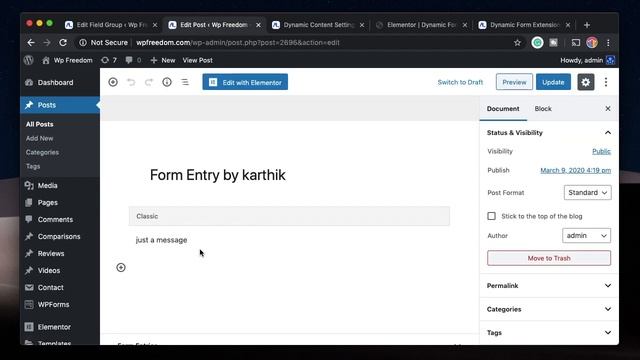Undo the last editor change
The height and width of the screenshot is (360, 640).
tap(131, 82)
